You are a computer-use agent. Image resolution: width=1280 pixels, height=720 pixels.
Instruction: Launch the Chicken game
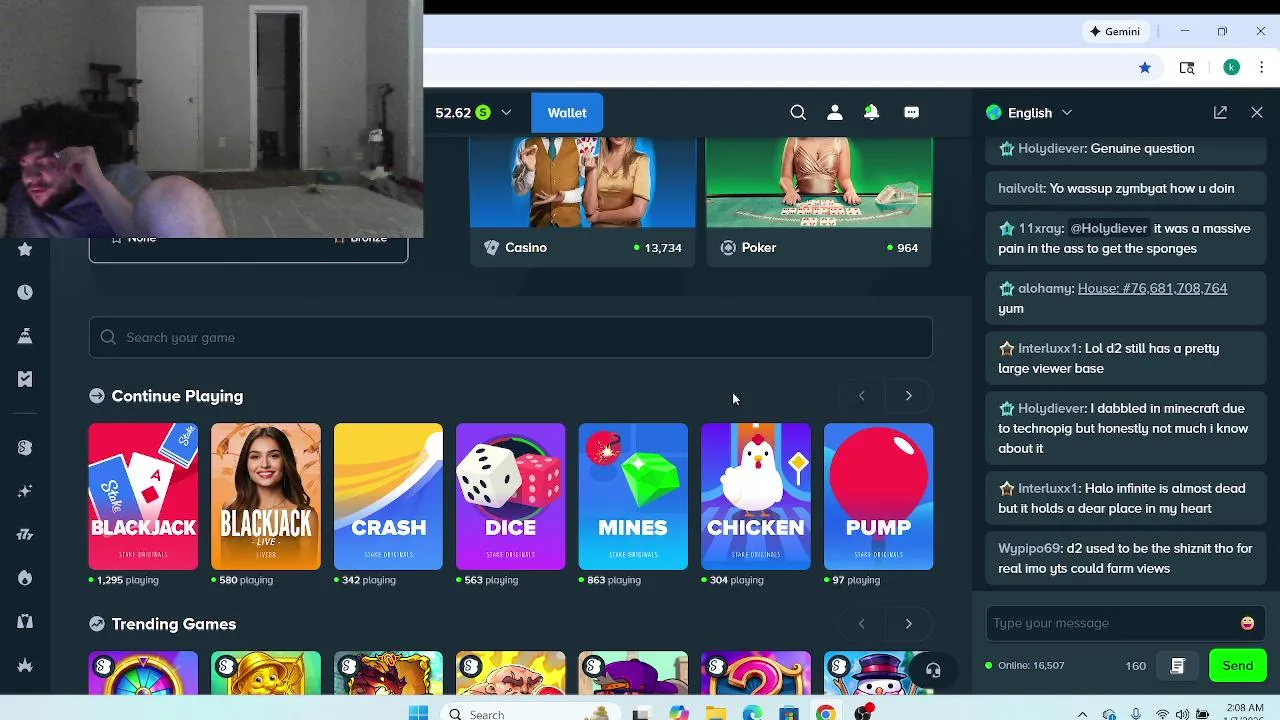756,496
